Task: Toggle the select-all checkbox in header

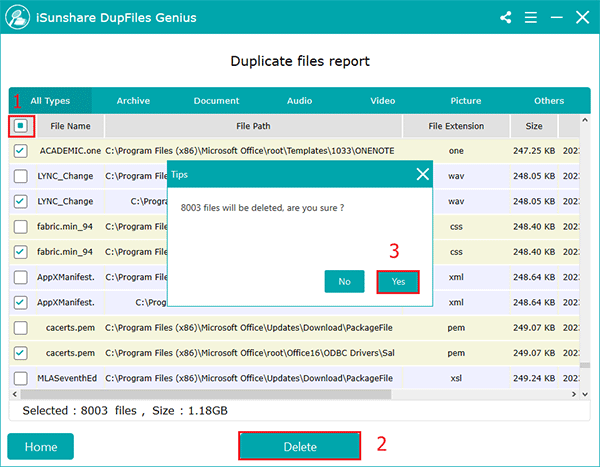Action: (22, 126)
